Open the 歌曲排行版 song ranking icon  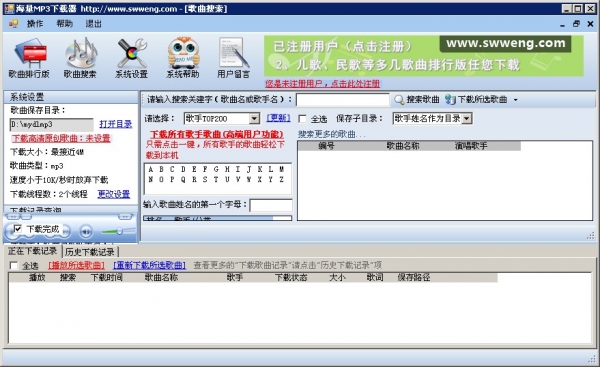[x=29, y=57]
